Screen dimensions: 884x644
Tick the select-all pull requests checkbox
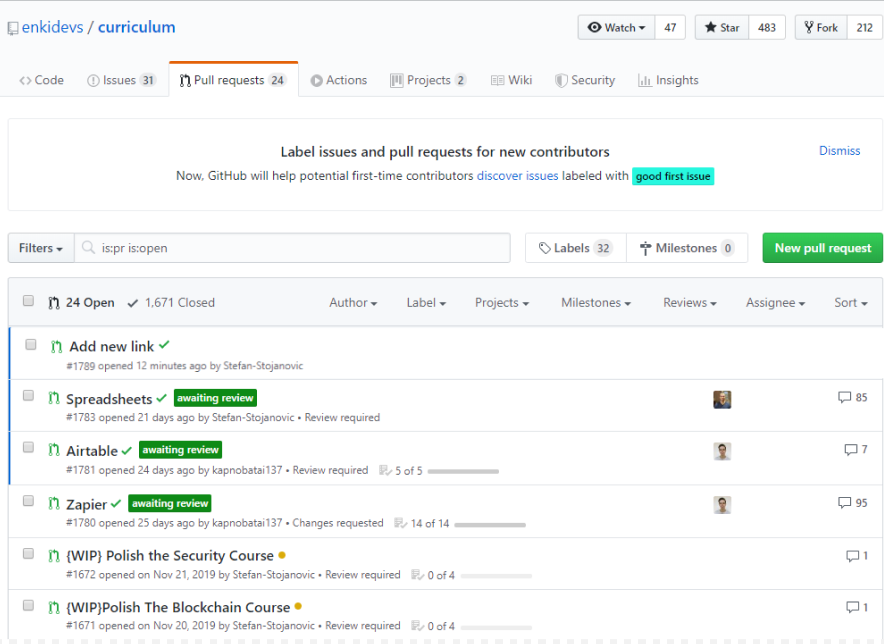tap(28, 301)
